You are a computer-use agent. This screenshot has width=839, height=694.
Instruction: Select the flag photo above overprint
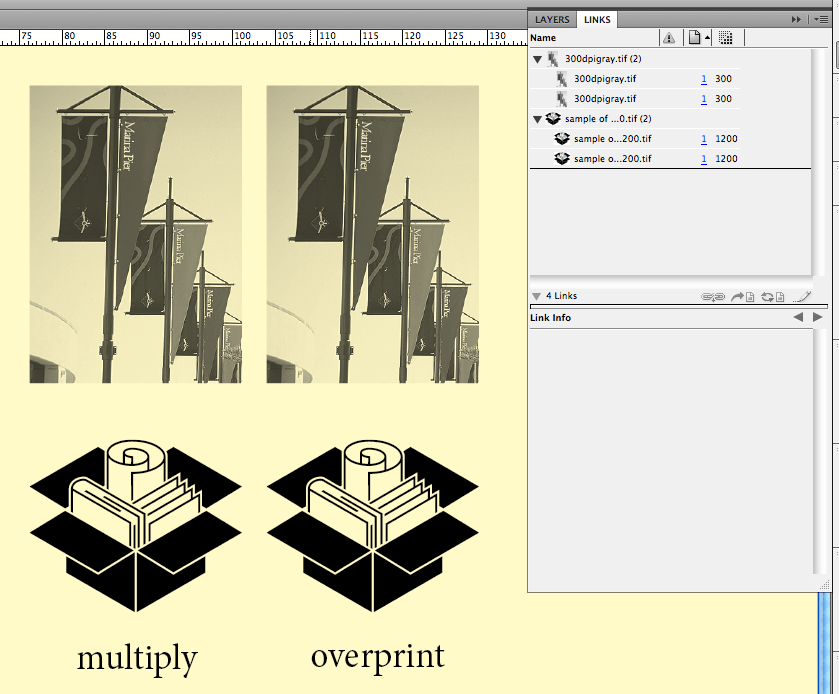(x=372, y=234)
